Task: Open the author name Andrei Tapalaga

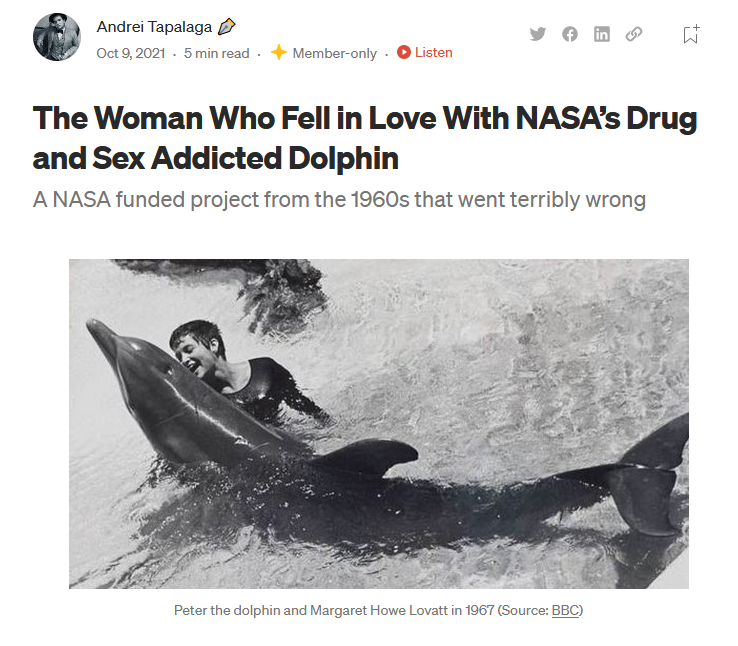Action: point(154,27)
